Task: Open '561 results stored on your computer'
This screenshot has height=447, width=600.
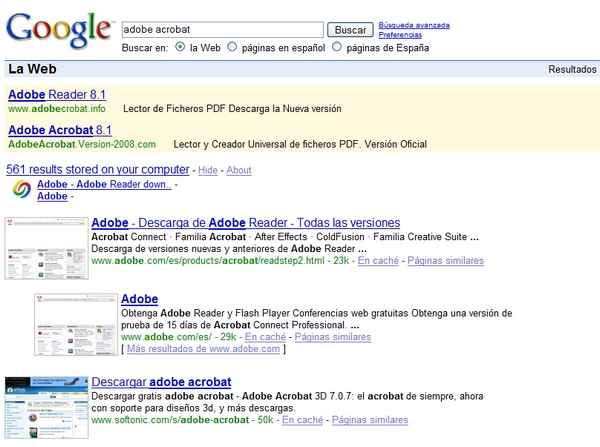Action: point(98,169)
